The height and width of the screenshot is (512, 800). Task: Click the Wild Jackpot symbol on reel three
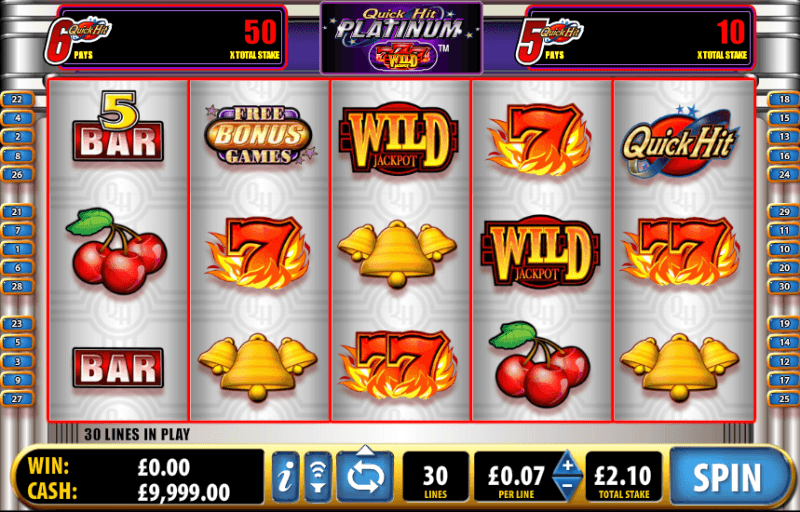coord(399,138)
